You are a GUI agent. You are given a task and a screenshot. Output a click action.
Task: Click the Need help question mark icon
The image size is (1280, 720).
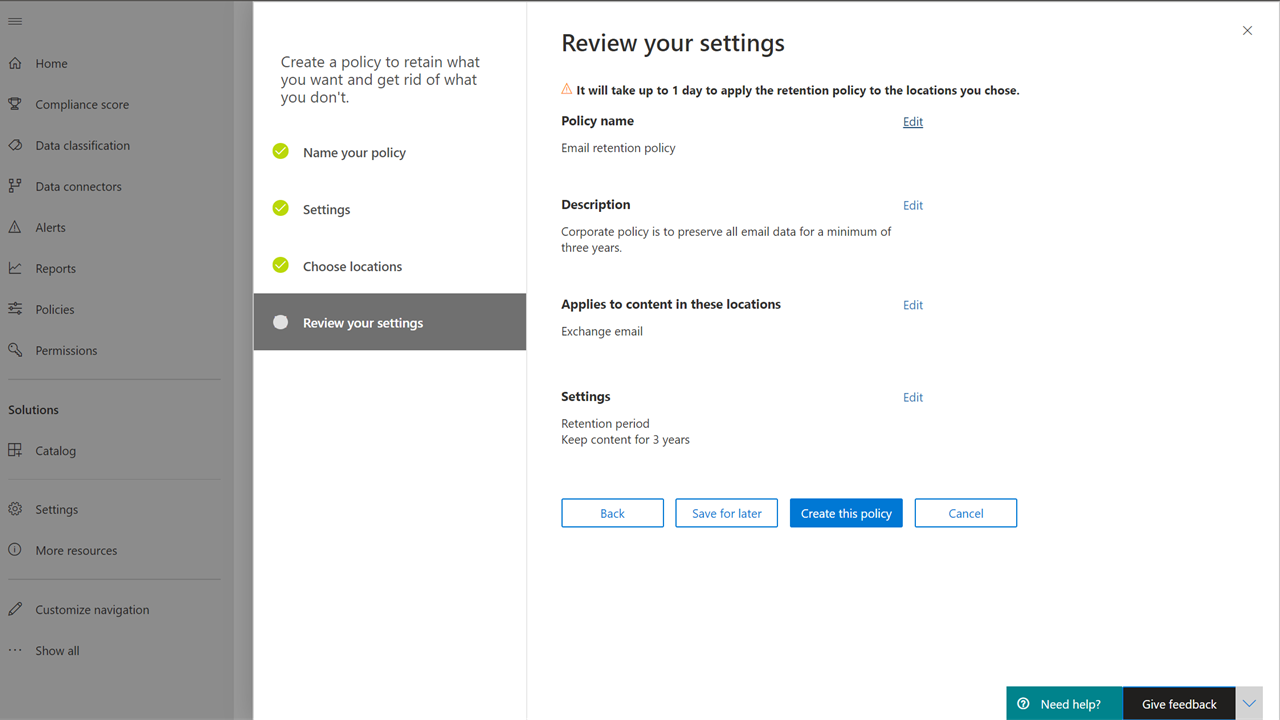1023,704
